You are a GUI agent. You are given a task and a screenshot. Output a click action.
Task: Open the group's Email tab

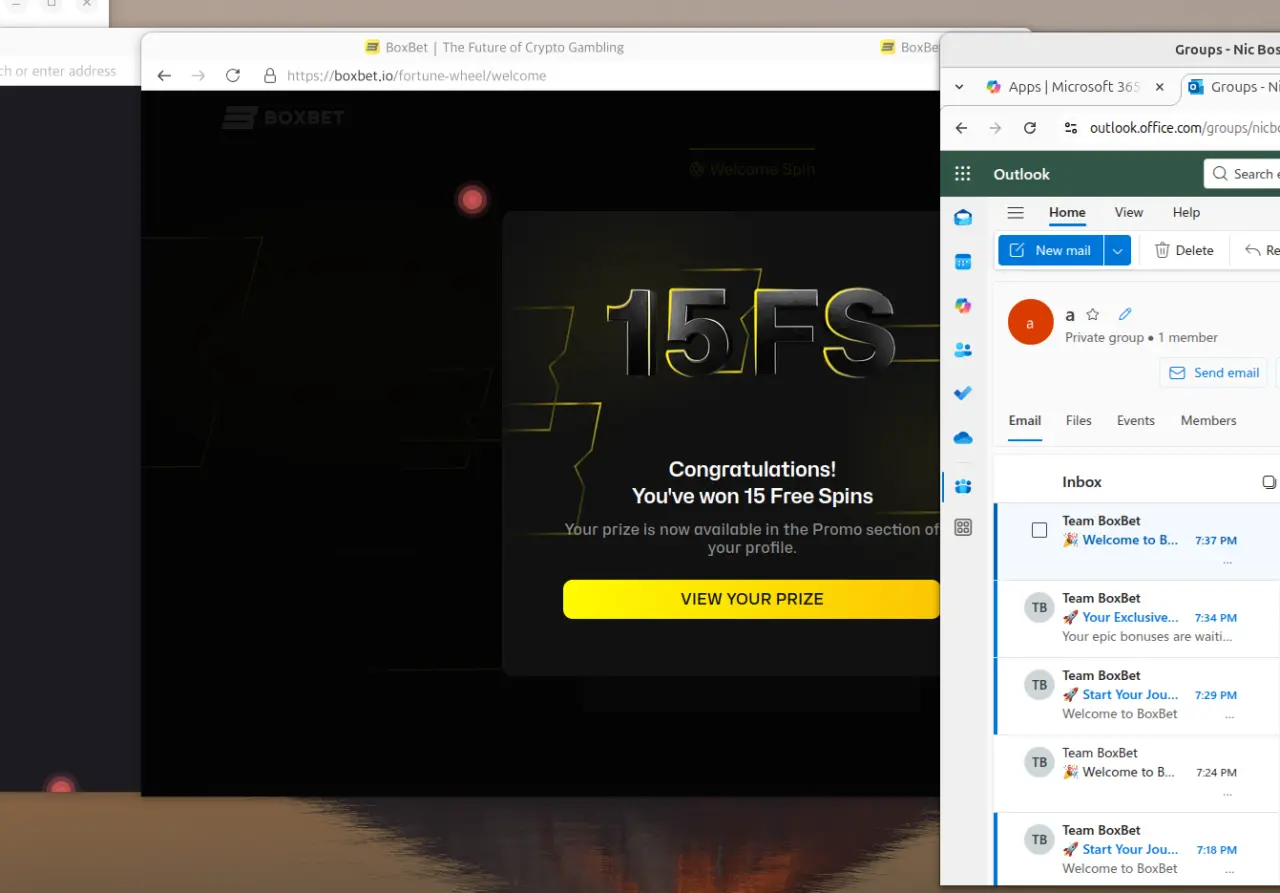click(1025, 421)
